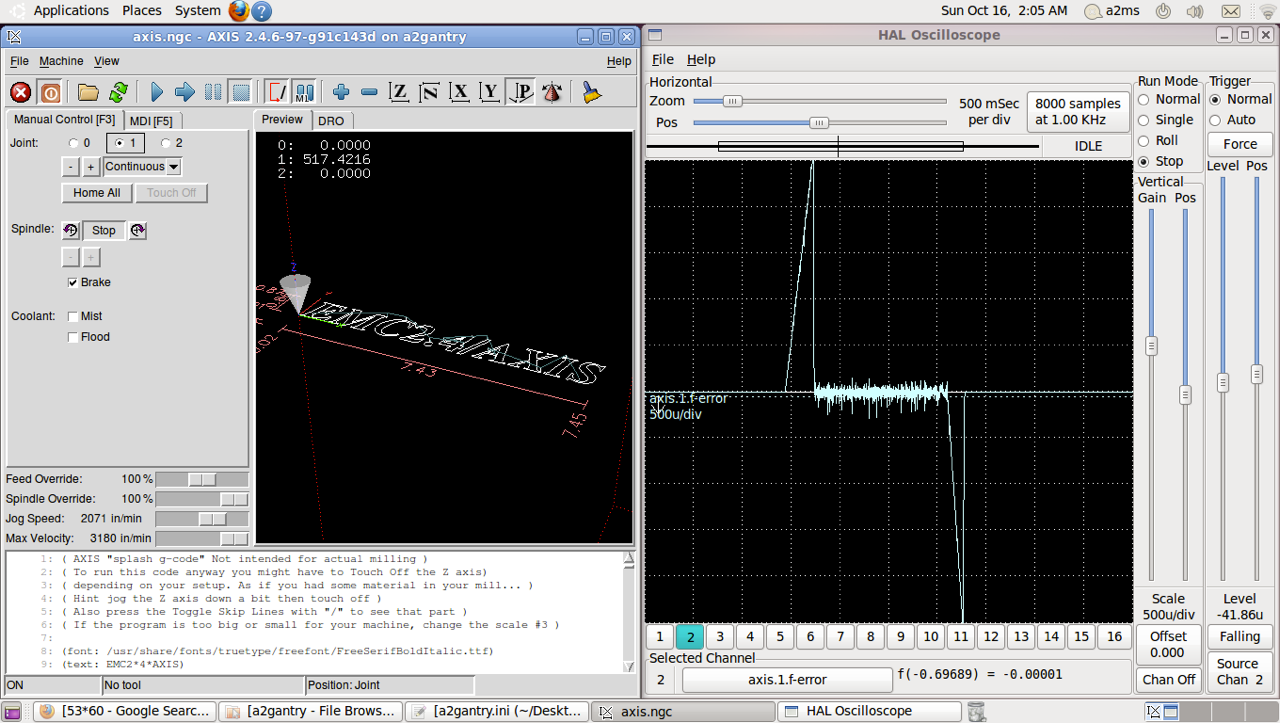Start spindle counterclockwise icon
1280x723 pixels.
[71, 230]
